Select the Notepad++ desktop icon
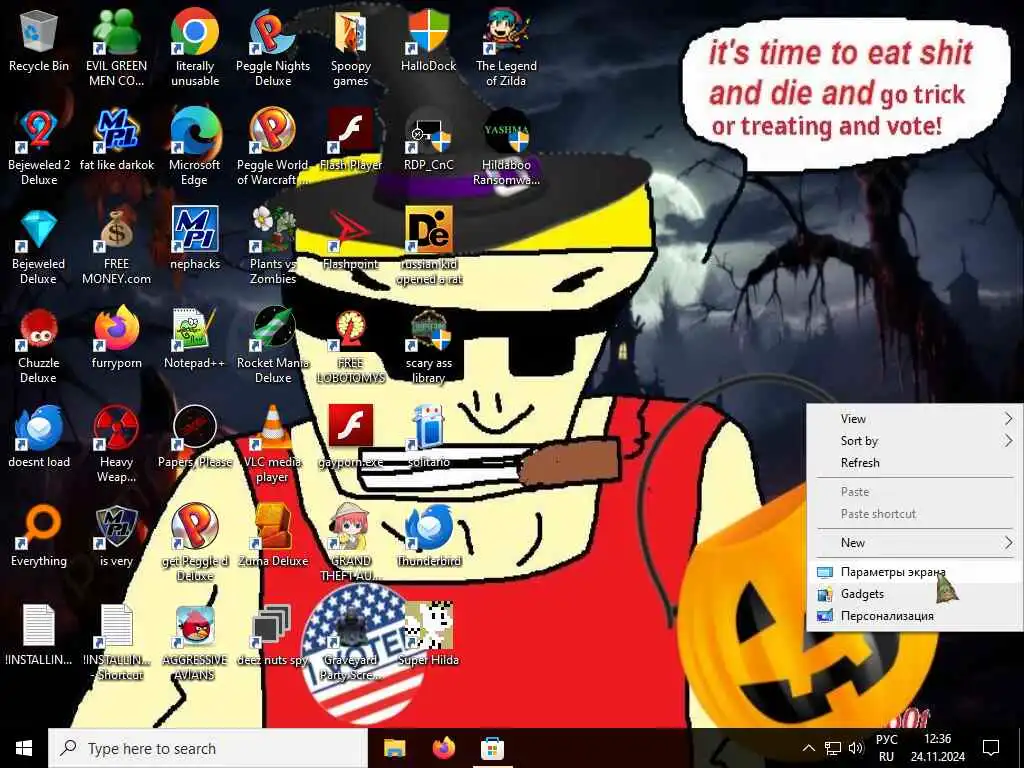The width and height of the screenshot is (1024, 768). click(195, 330)
